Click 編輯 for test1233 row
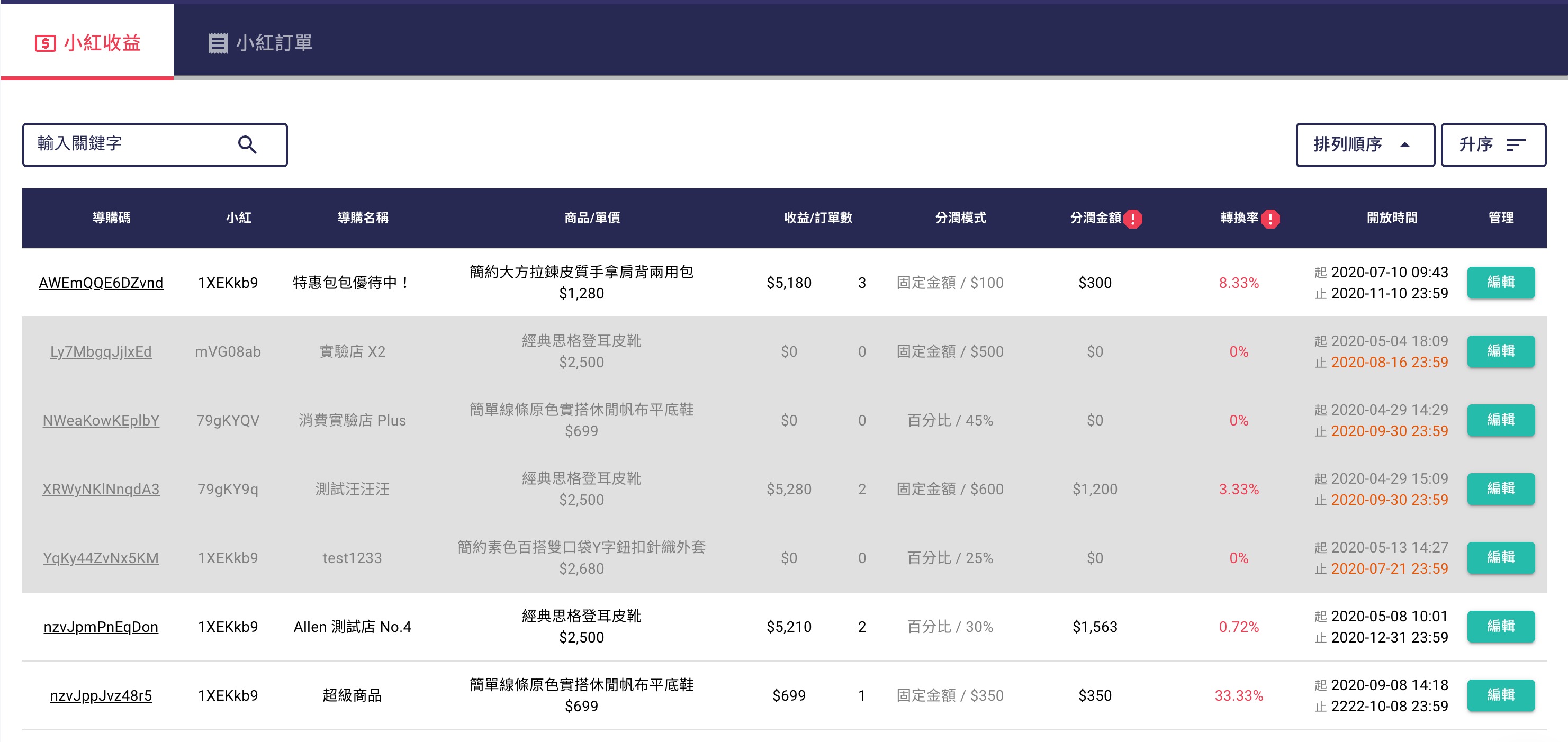 (1500, 557)
